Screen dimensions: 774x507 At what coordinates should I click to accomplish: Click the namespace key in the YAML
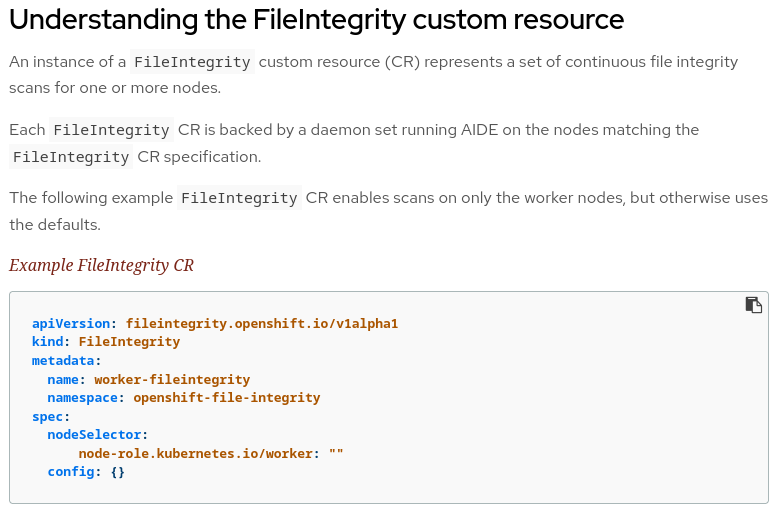pos(83,397)
